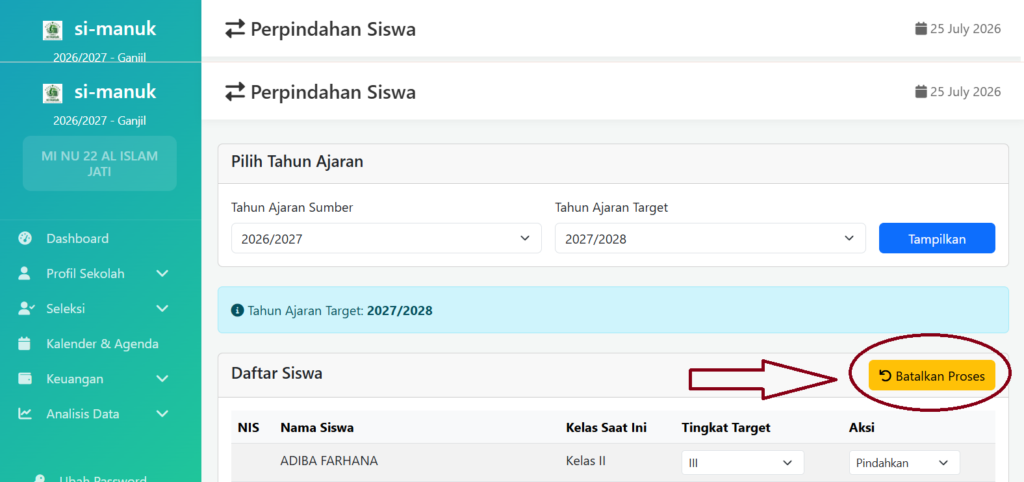This screenshot has height=482, width=1024.
Task: Click the Analisis Data chart icon
Action: click(25, 414)
